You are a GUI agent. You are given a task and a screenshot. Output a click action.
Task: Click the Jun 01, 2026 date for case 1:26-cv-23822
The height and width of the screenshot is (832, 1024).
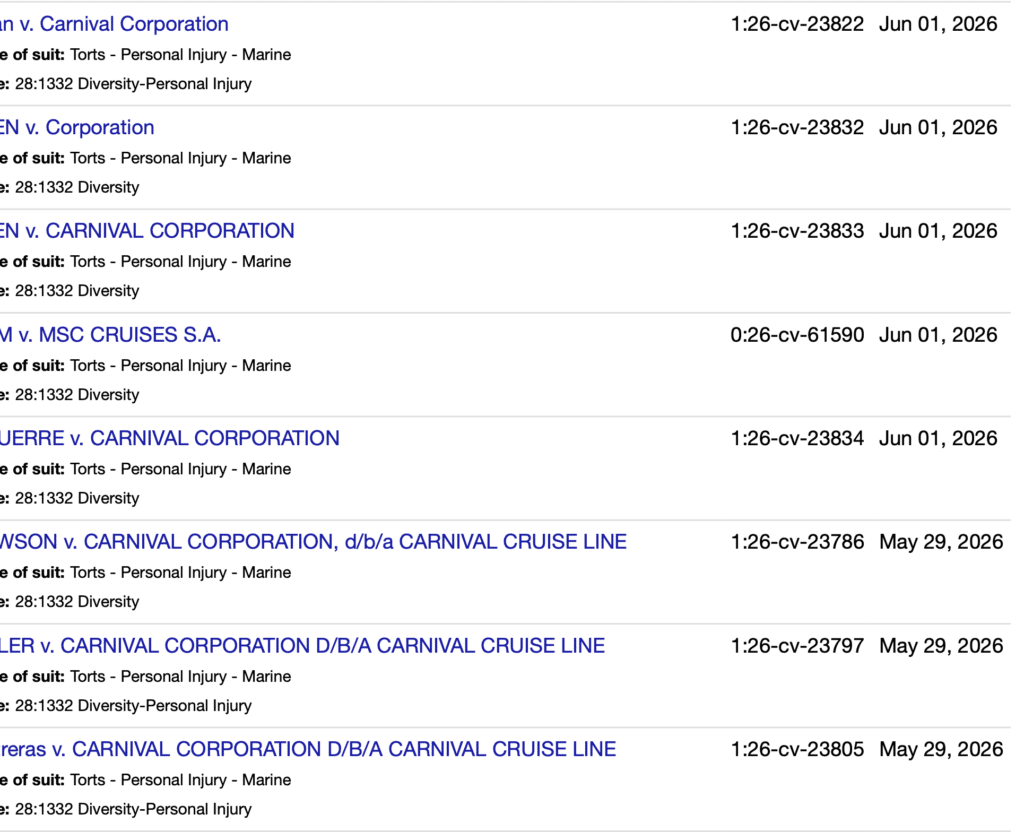pyautogui.click(x=938, y=24)
